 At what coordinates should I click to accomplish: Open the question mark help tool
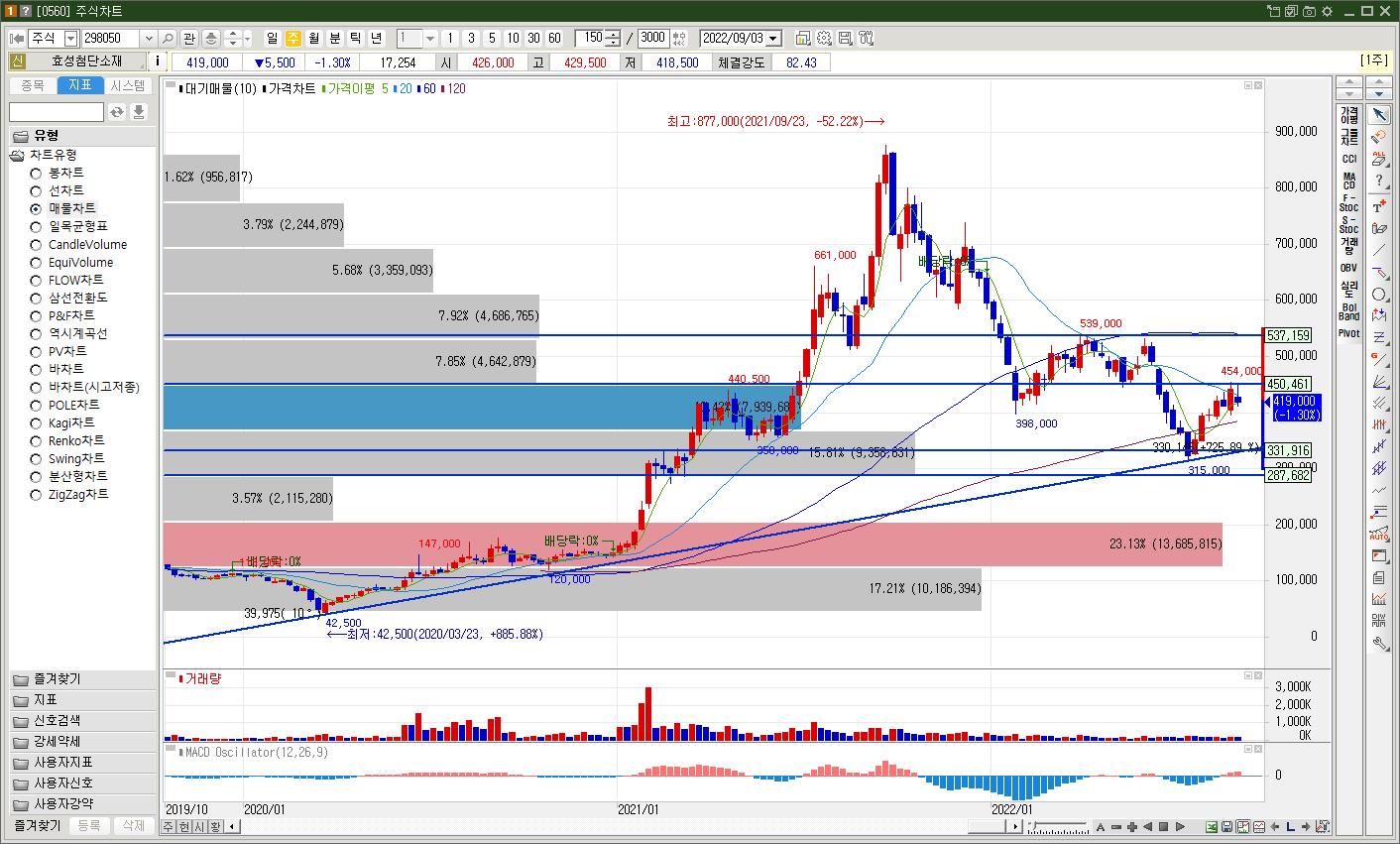pyautogui.click(x=1379, y=181)
